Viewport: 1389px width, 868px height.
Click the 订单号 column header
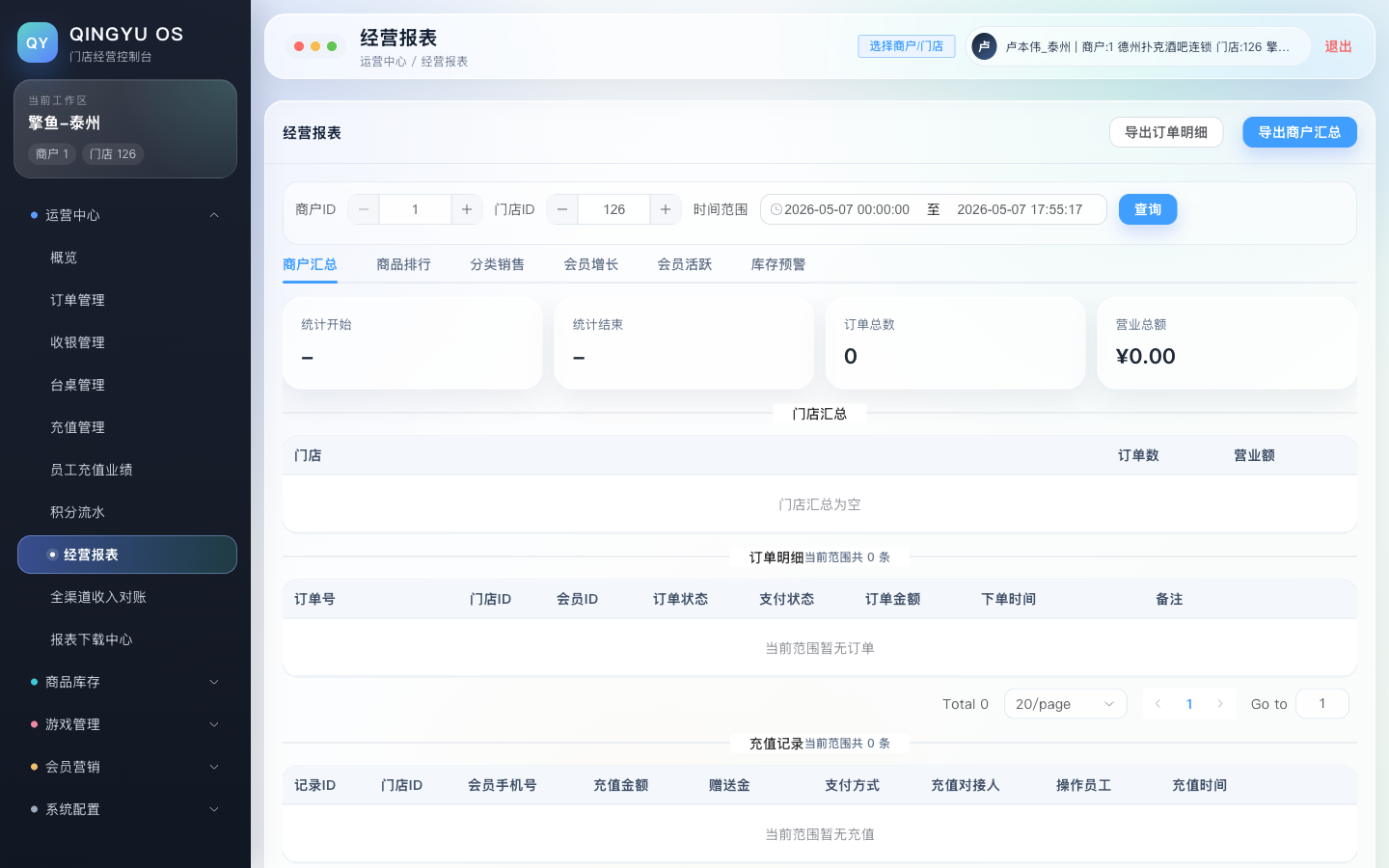314,599
